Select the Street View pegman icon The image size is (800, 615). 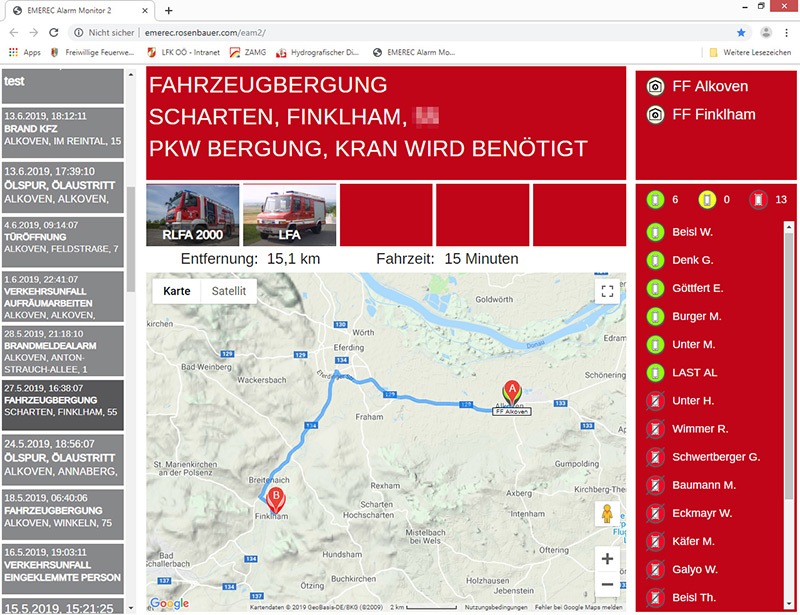tap(607, 513)
